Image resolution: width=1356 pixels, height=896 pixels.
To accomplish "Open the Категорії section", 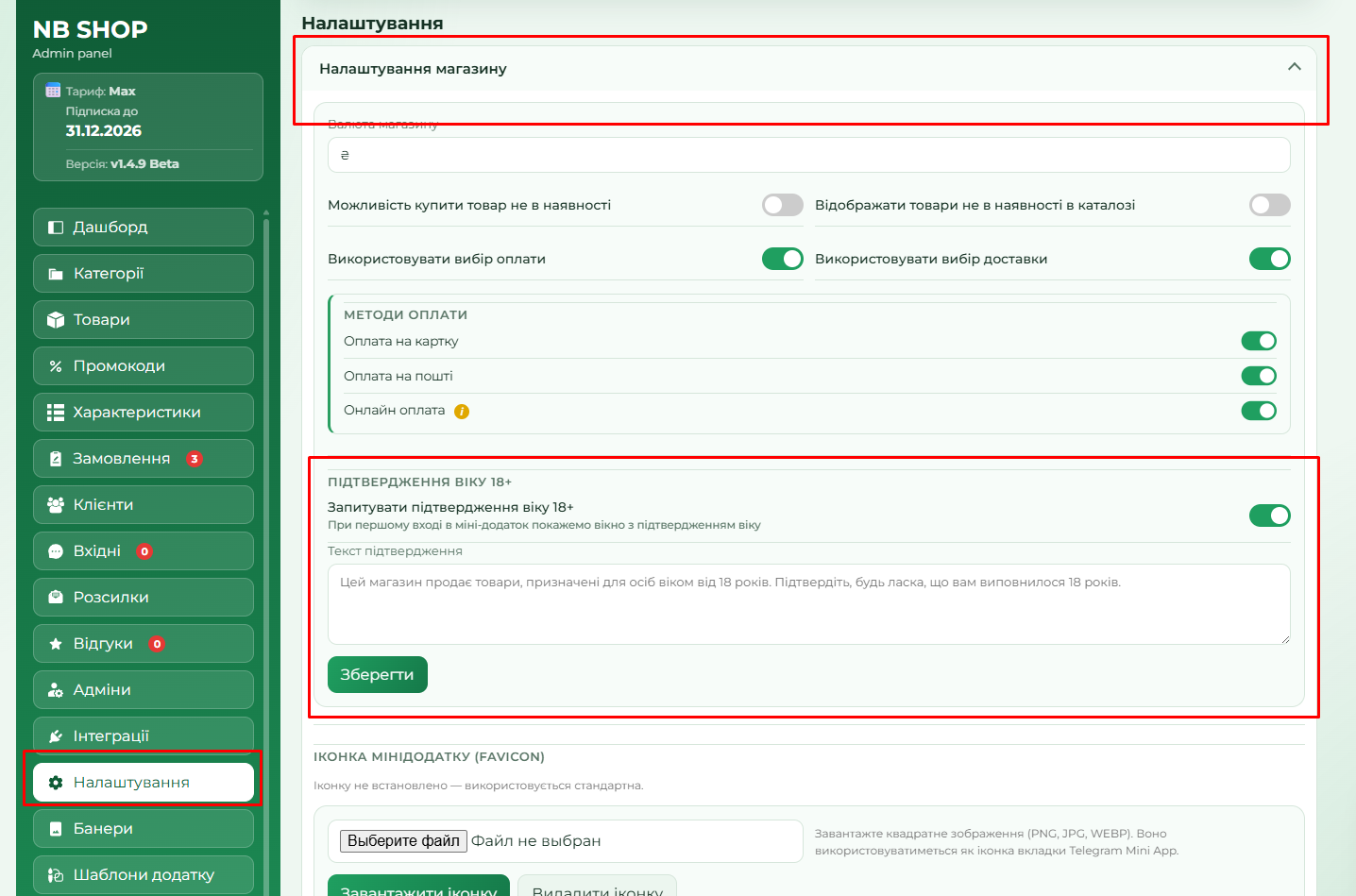I will coord(144,273).
